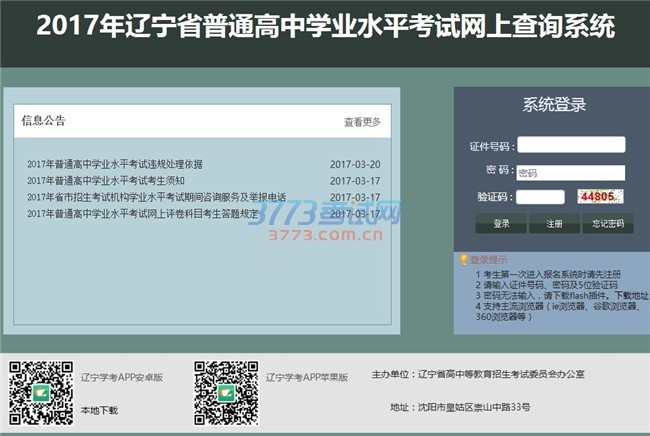Open the 期间咨询服务及举报电话 announcement
The width and height of the screenshot is (650, 436).
[156, 197]
